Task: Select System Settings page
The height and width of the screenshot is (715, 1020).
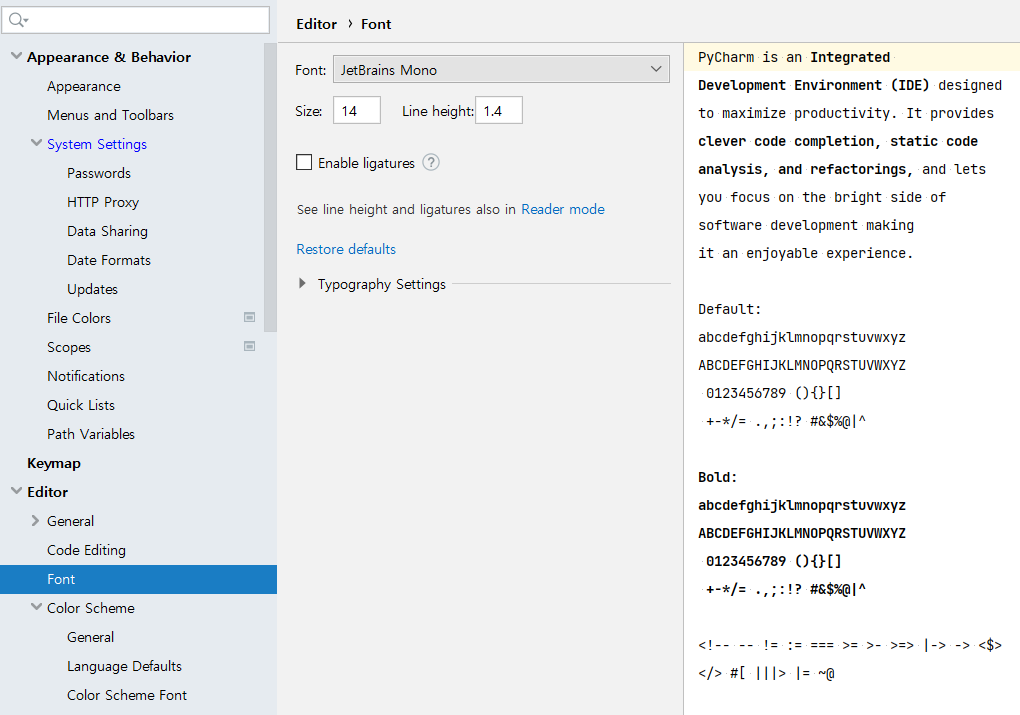Action: coord(97,144)
